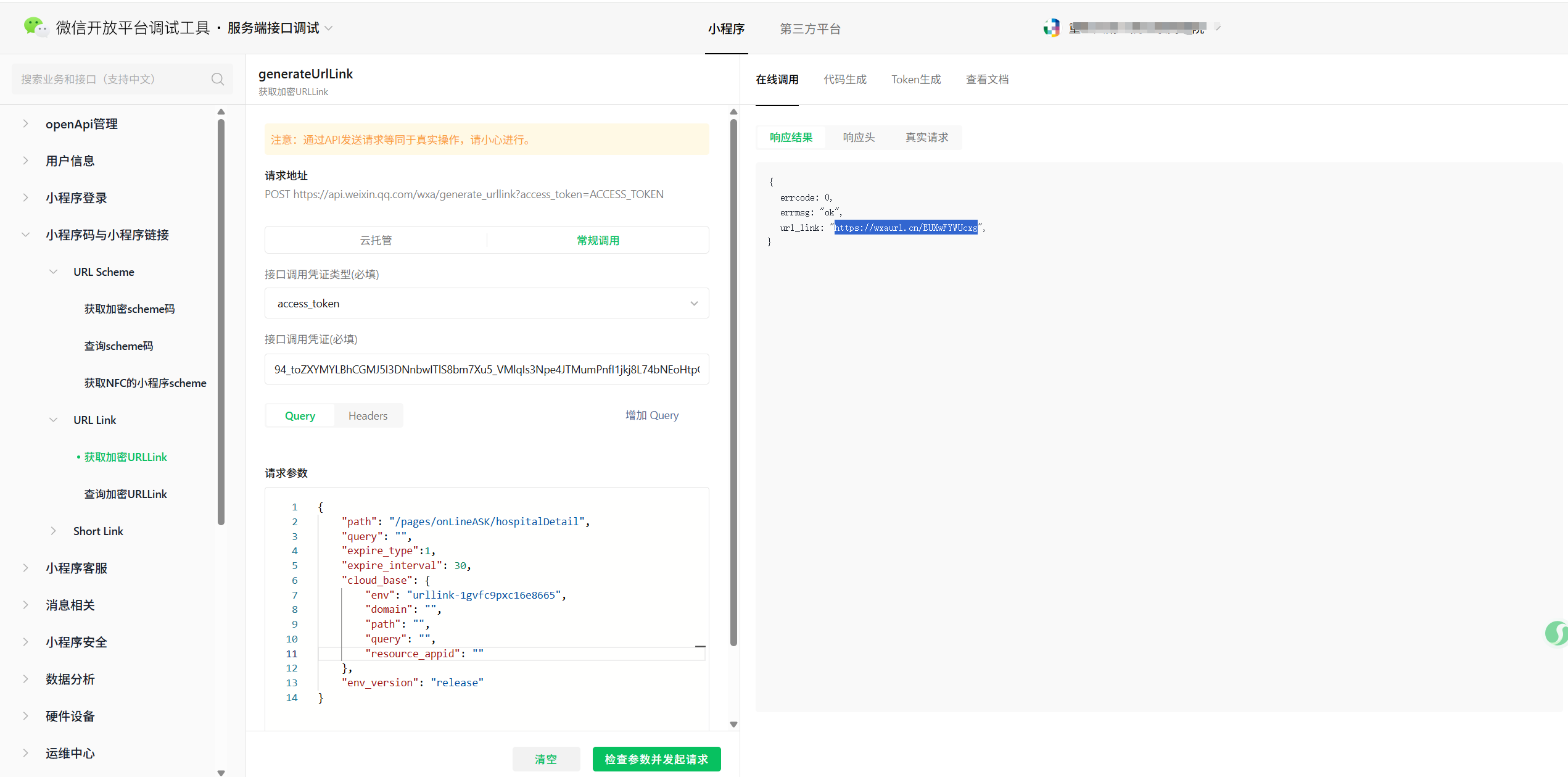Click the 检查参数并发起请求 button
1568x777 pixels.
(x=656, y=759)
